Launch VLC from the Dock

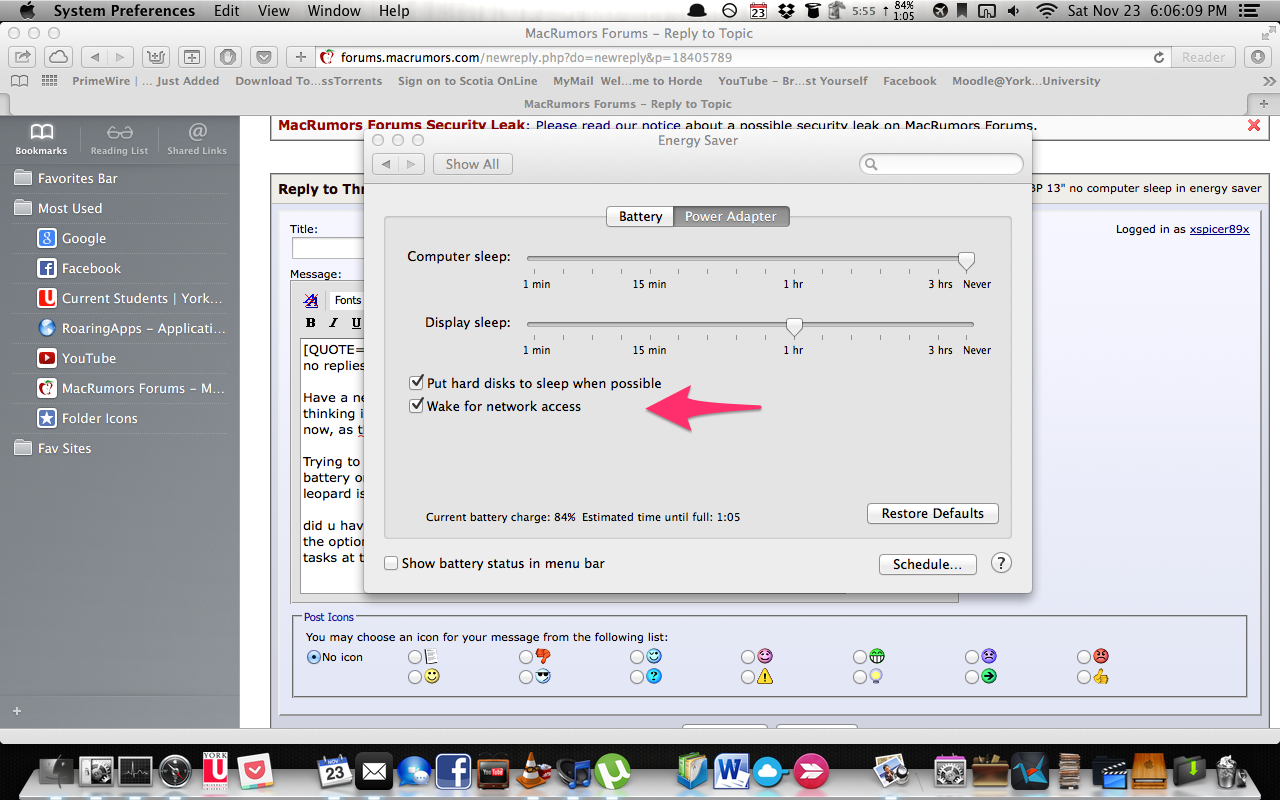pos(533,772)
